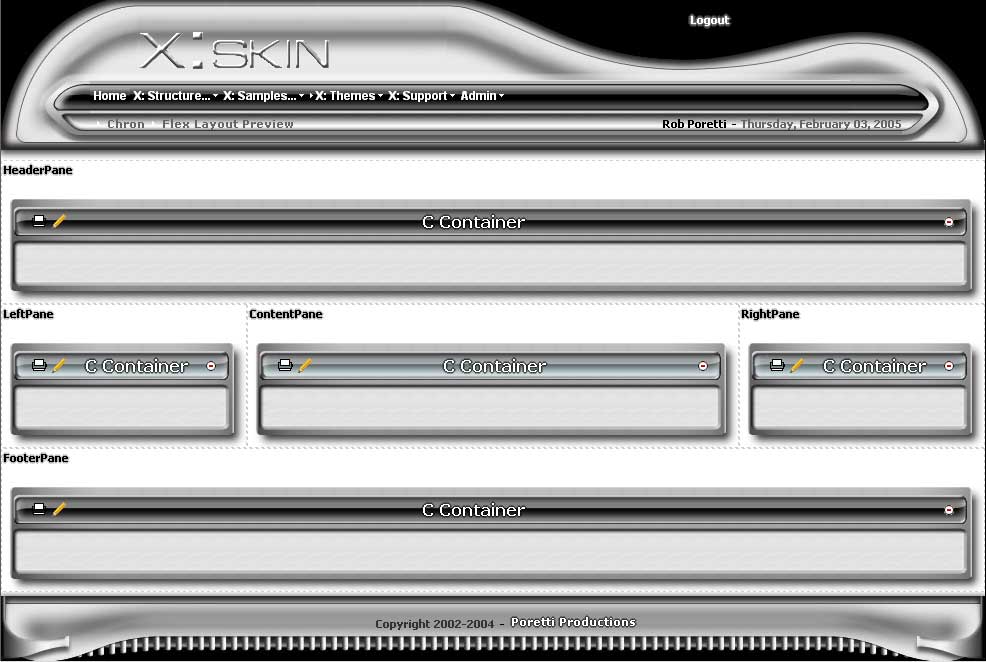
Task: Click the ContentPane container print icon
Action: click(x=285, y=366)
